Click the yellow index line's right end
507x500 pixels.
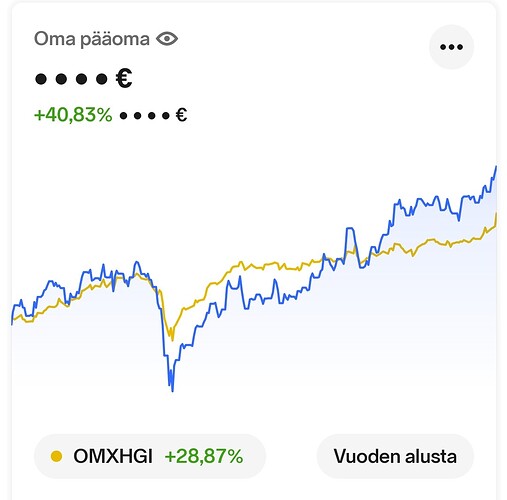point(496,214)
